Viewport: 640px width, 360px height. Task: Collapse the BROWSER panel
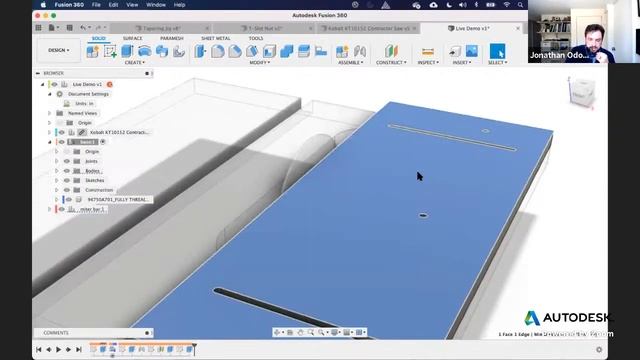[38, 73]
